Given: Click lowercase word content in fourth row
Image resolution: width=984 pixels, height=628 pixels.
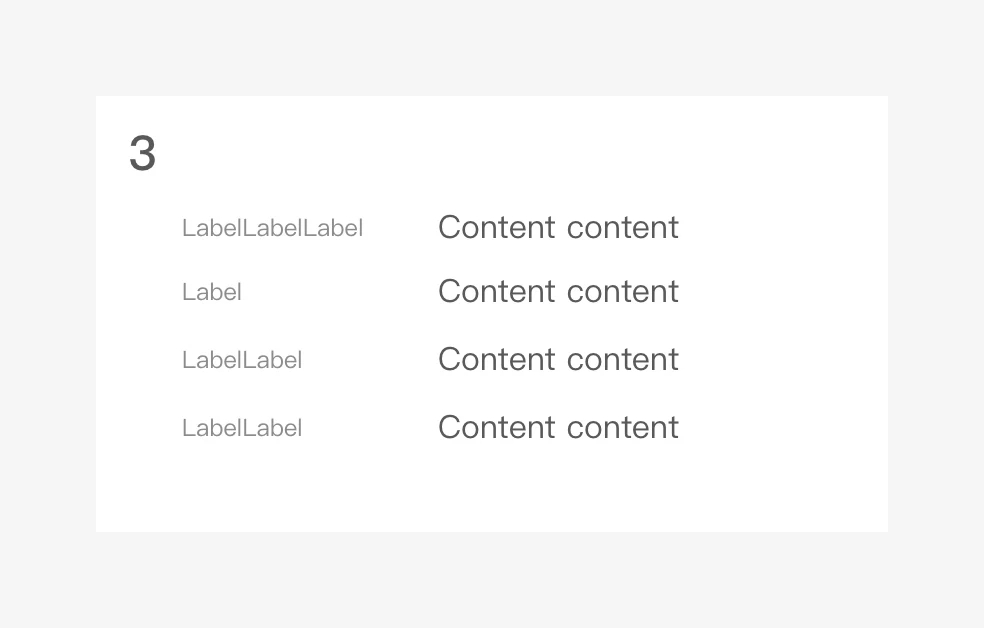Looking at the screenshot, I should coord(622,427).
